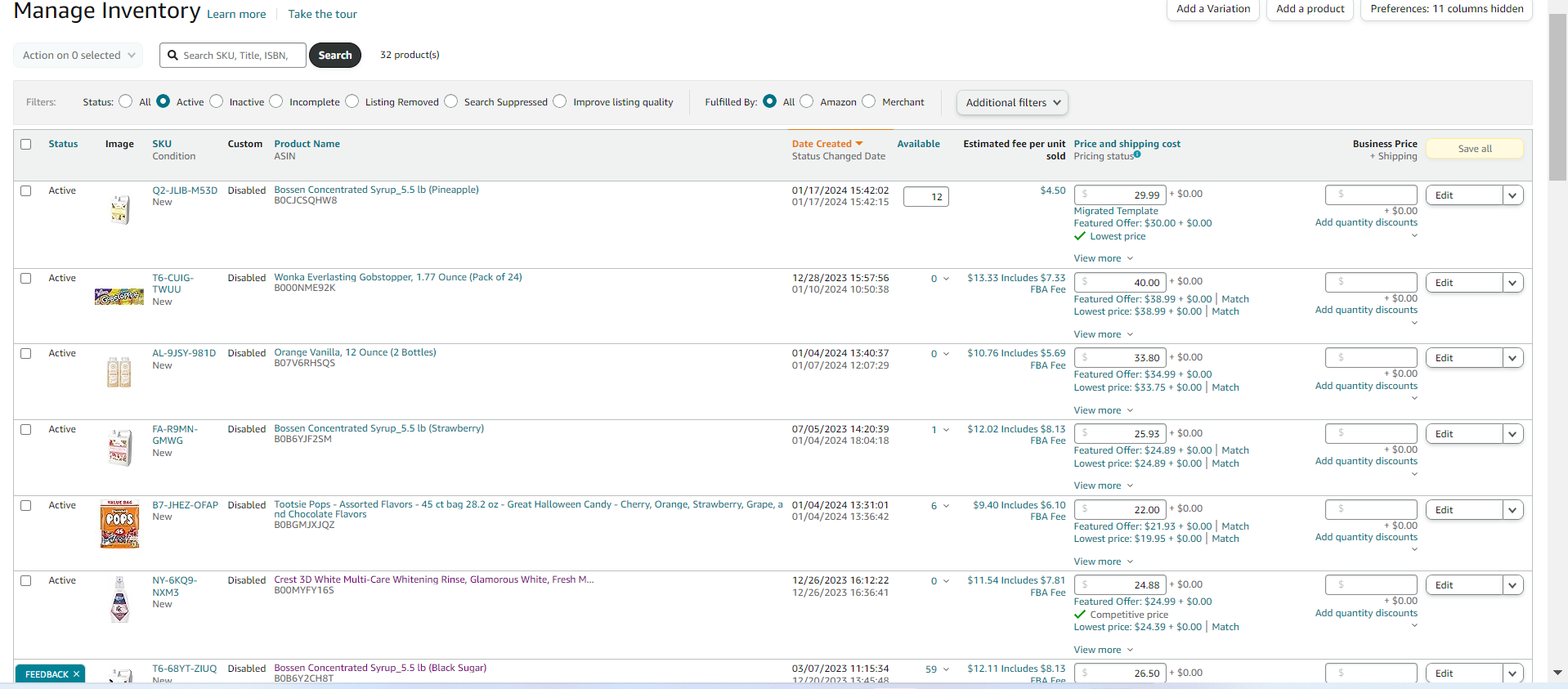Screen dimensions: 1568x689
Task: Select checkbox for Crest 3D White row
Action: click(x=26, y=580)
